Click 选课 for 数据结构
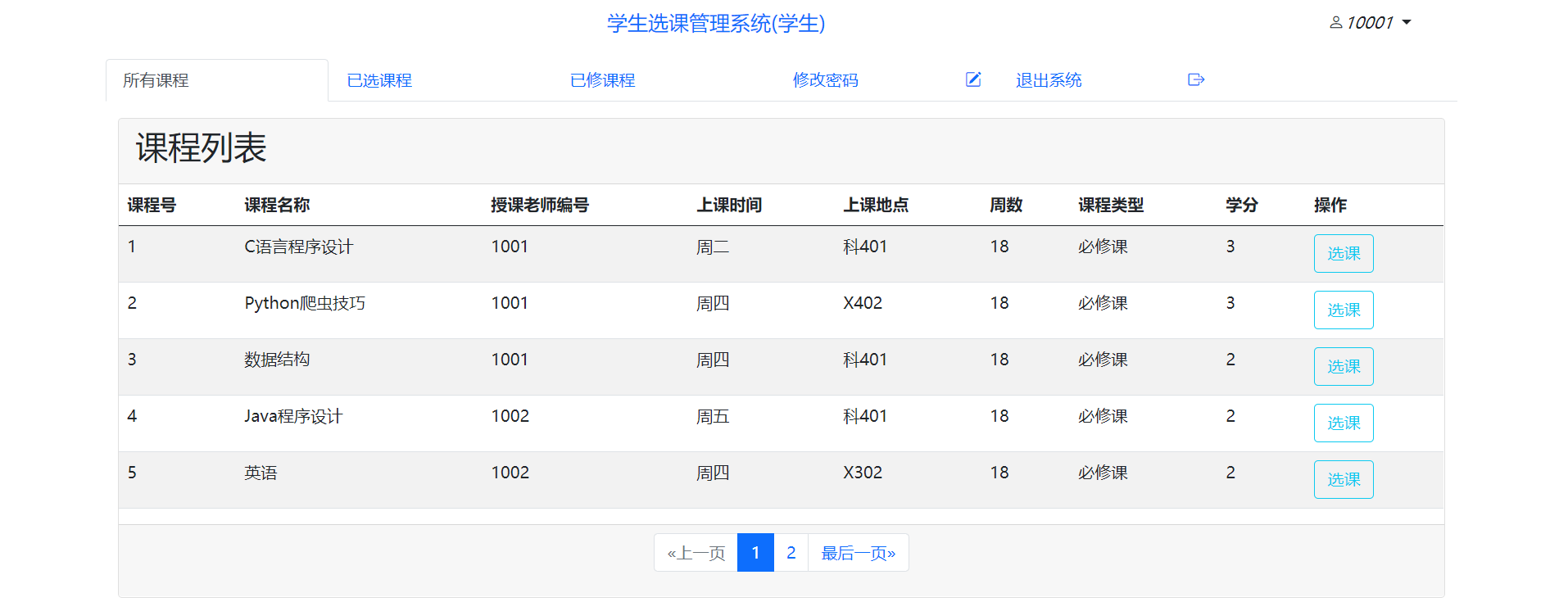 (x=1344, y=367)
